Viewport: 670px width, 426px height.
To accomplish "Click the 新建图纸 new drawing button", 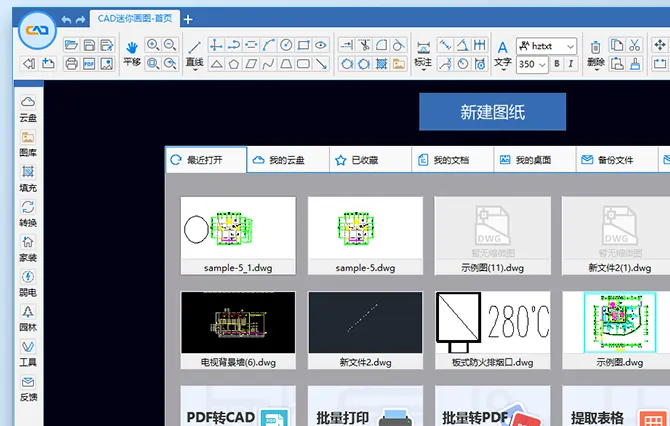I will (492, 112).
